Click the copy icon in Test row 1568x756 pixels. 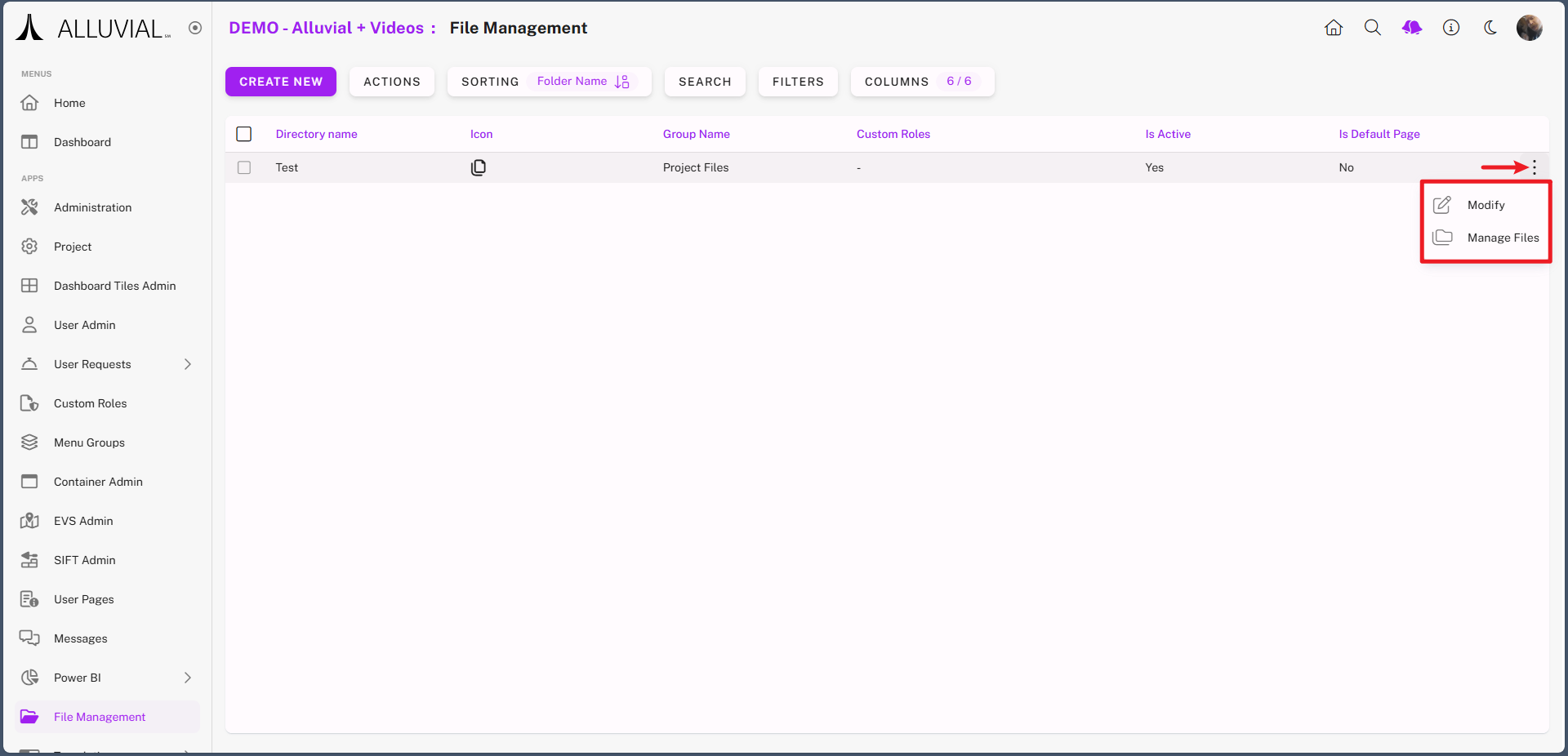pos(479,167)
